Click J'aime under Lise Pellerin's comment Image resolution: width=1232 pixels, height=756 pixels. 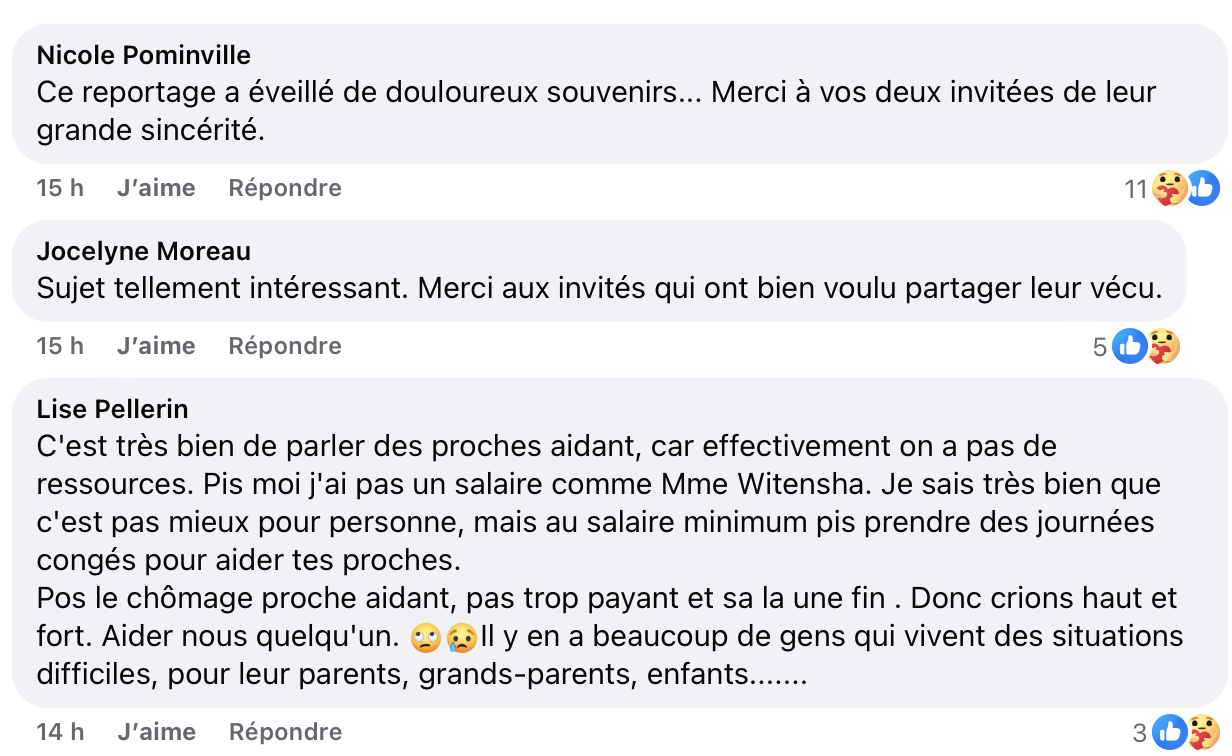pyautogui.click(x=155, y=731)
